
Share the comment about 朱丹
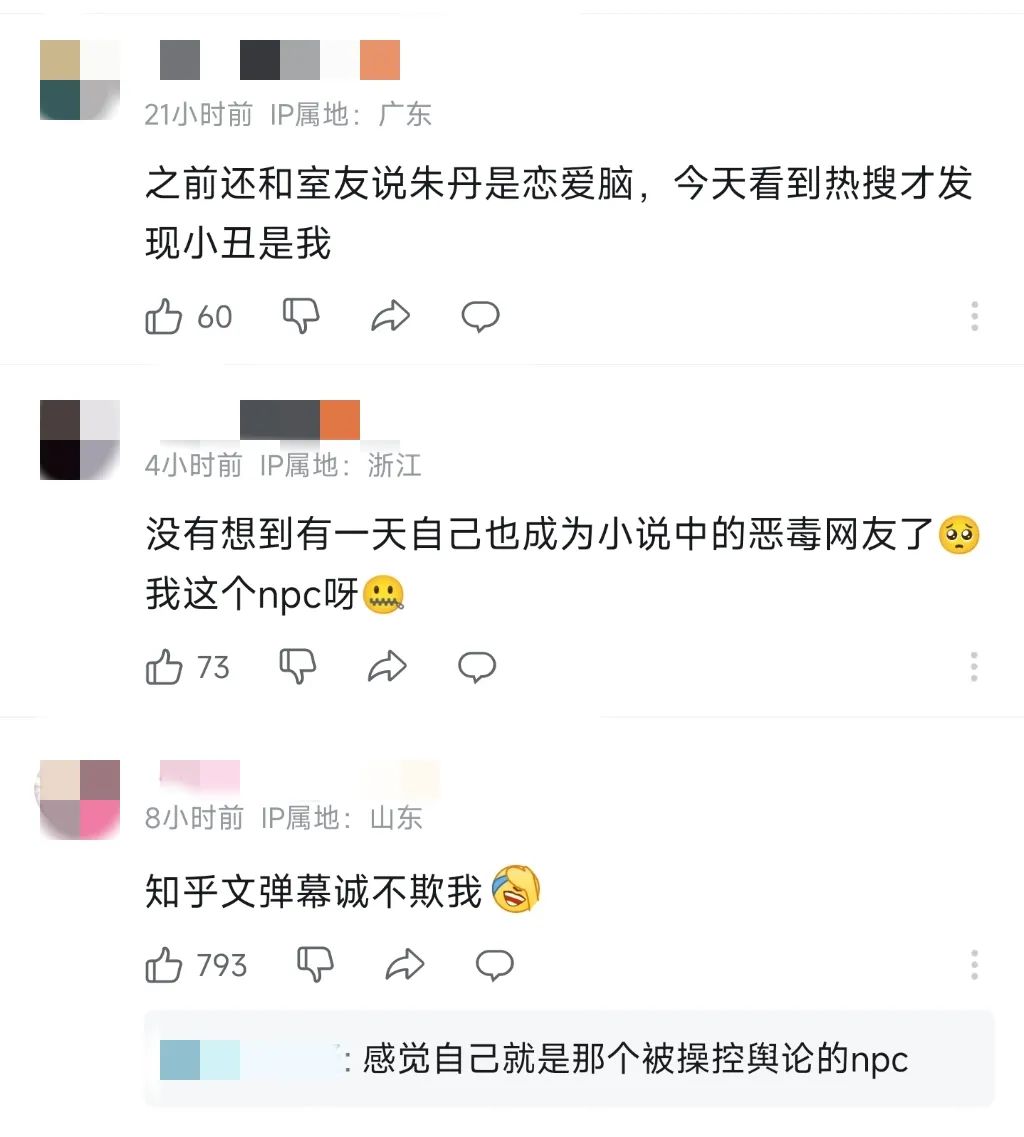click(x=391, y=316)
